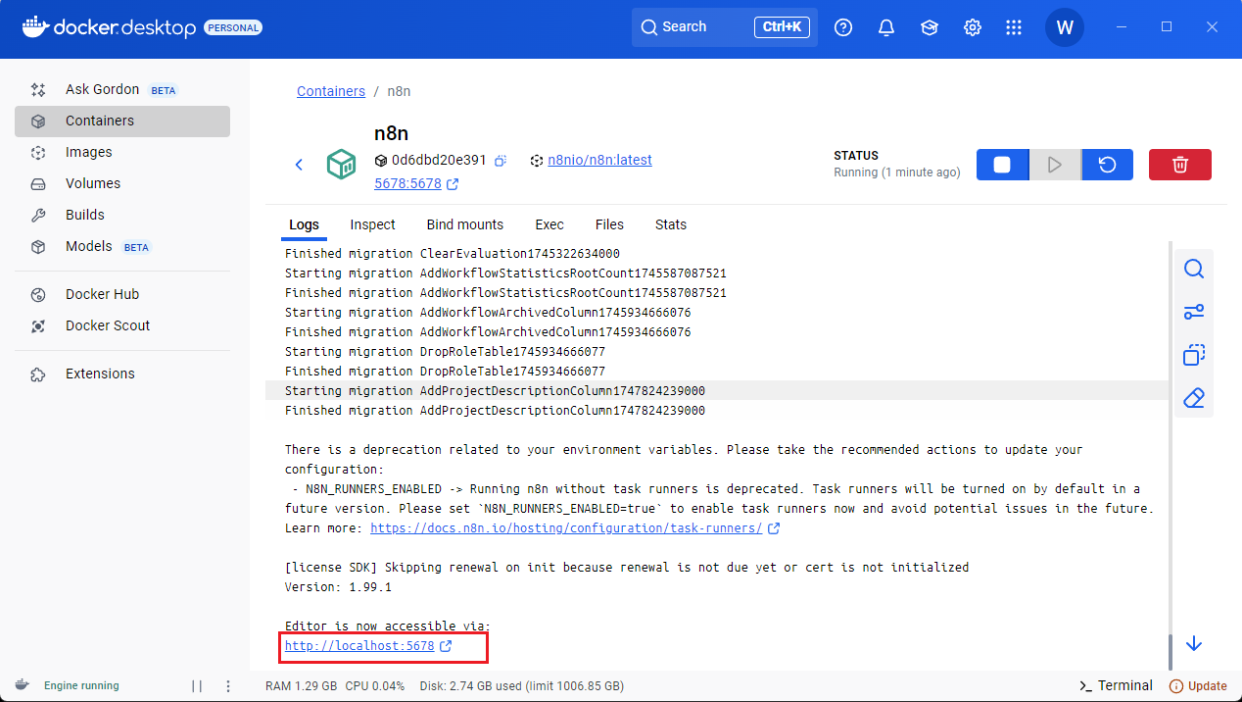Clear the logs with eraser icon
1242x702 pixels.
(1193, 398)
